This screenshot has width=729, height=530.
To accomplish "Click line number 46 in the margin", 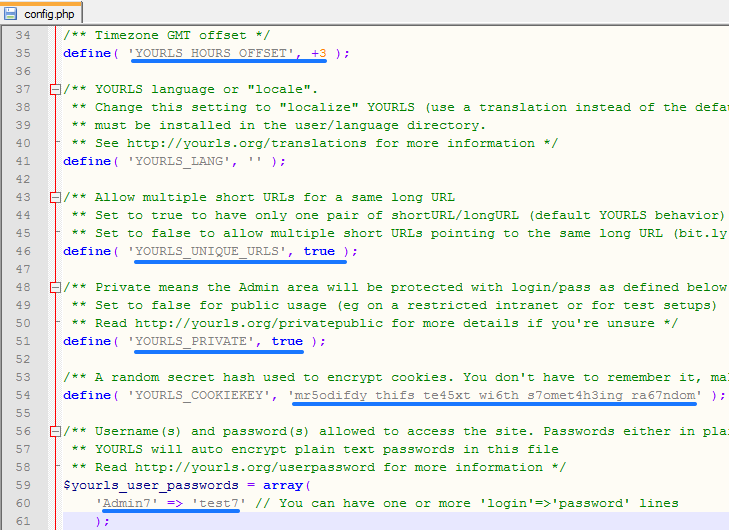I will [23, 252].
